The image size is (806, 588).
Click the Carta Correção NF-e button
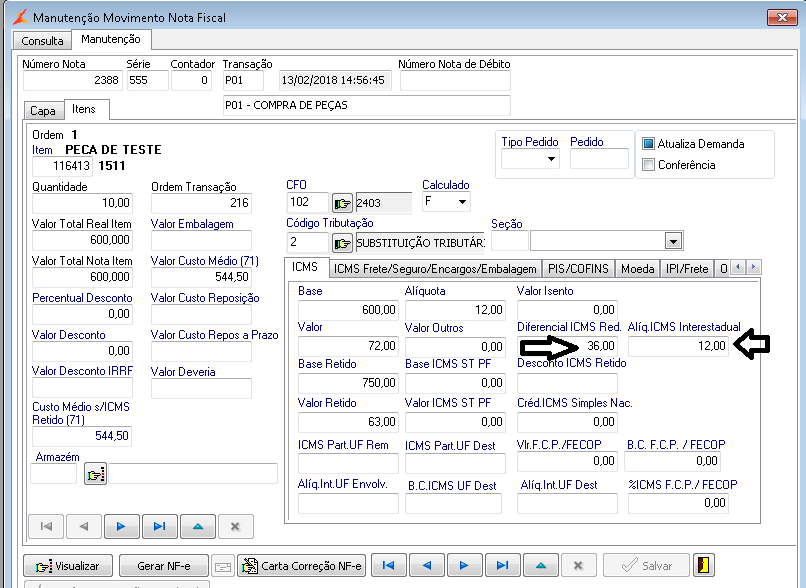point(302,566)
